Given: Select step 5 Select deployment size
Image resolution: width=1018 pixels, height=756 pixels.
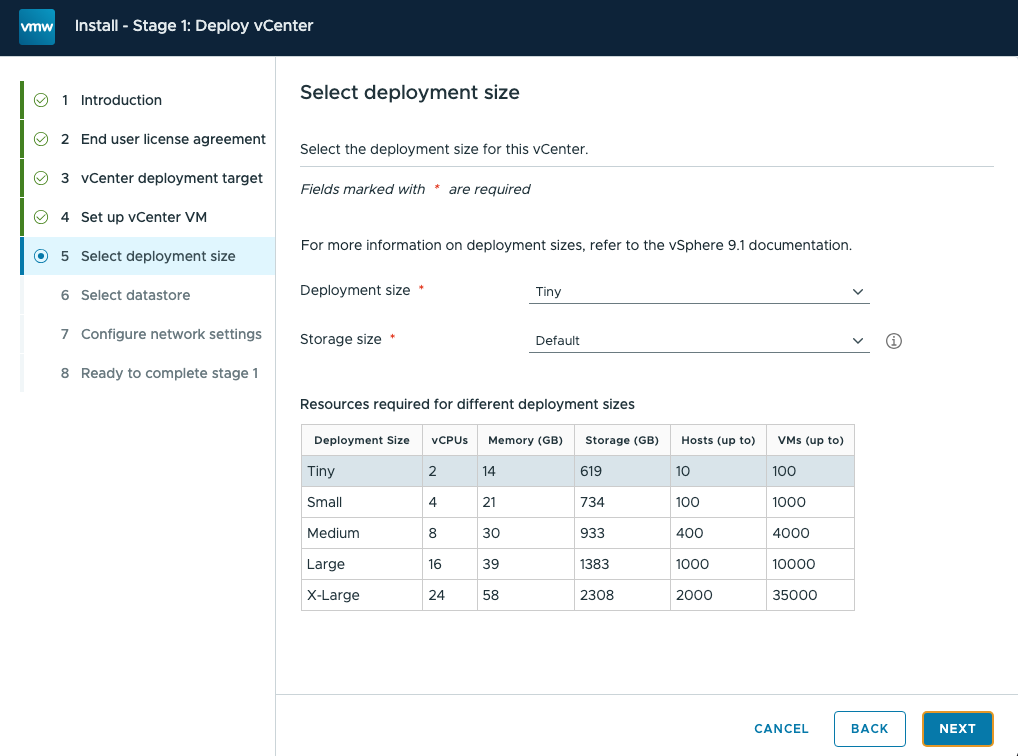Looking at the screenshot, I should tap(149, 256).
